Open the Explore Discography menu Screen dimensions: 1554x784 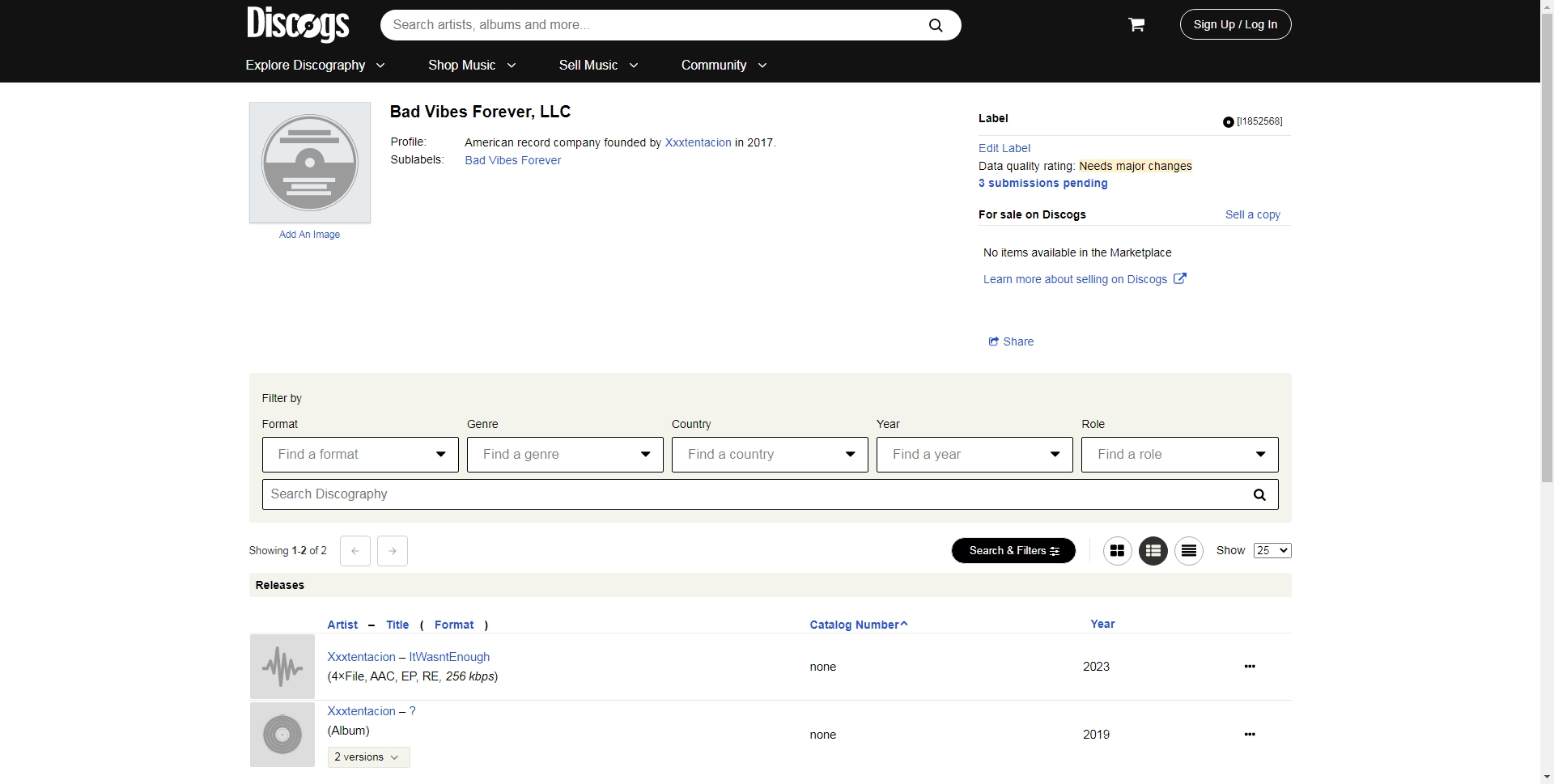(x=315, y=66)
